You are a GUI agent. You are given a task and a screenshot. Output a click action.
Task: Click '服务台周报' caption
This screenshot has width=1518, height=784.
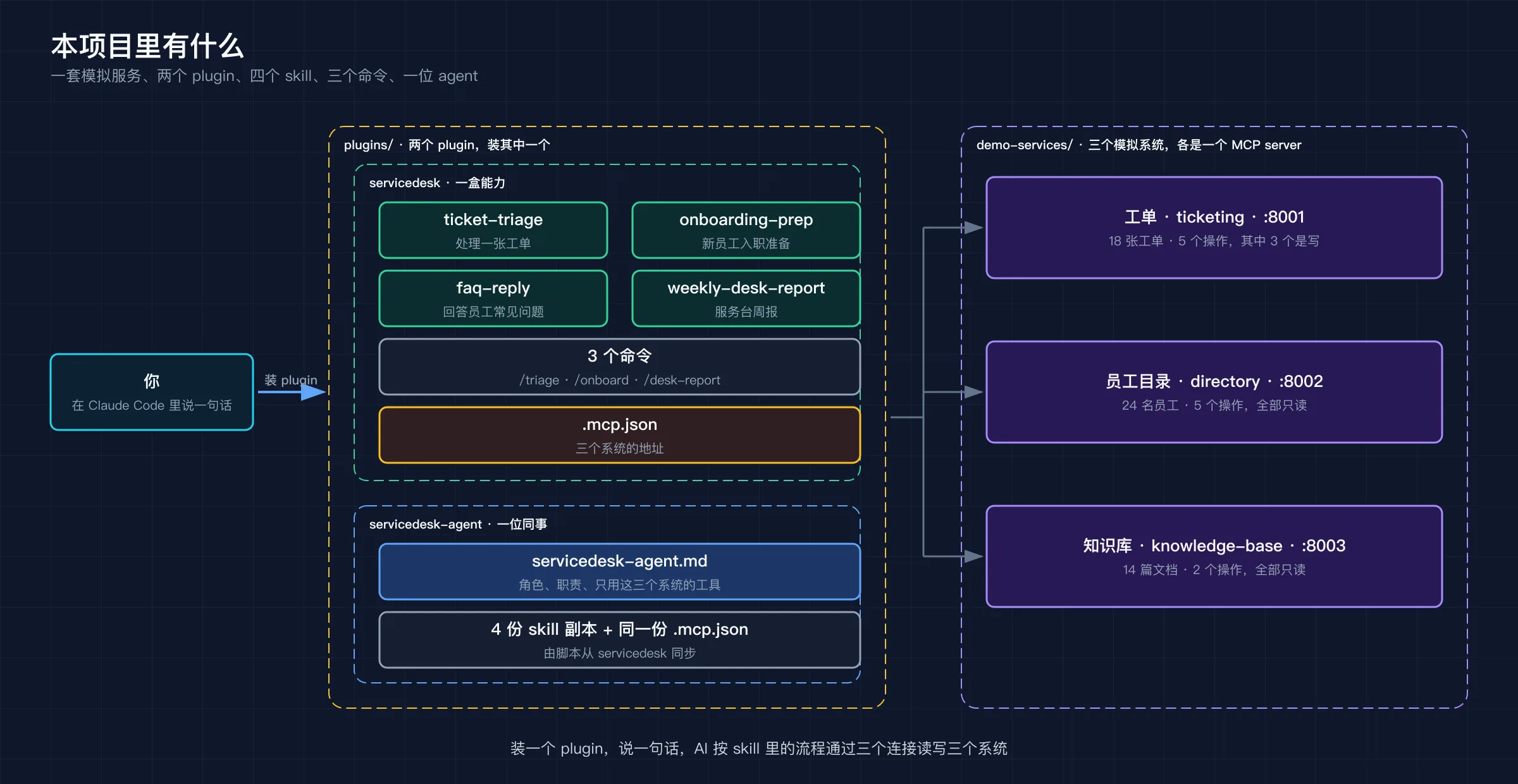[x=746, y=312]
